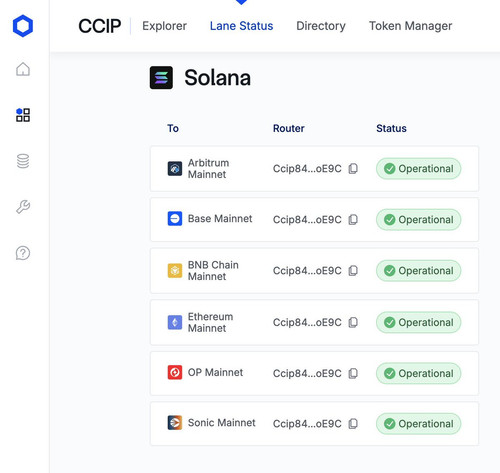
Task: Click the BNB Chain Mainnet chain icon
Action: tap(175, 271)
